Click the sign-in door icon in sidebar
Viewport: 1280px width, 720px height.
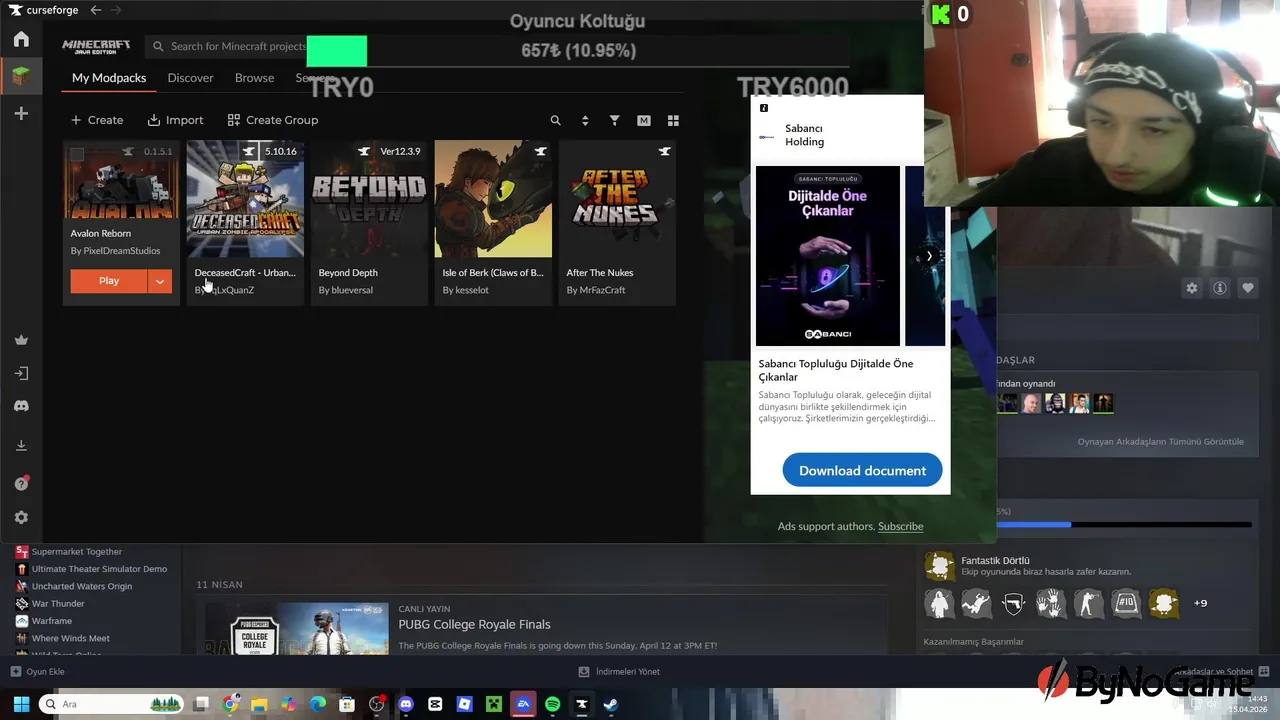[x=21, y=373]
